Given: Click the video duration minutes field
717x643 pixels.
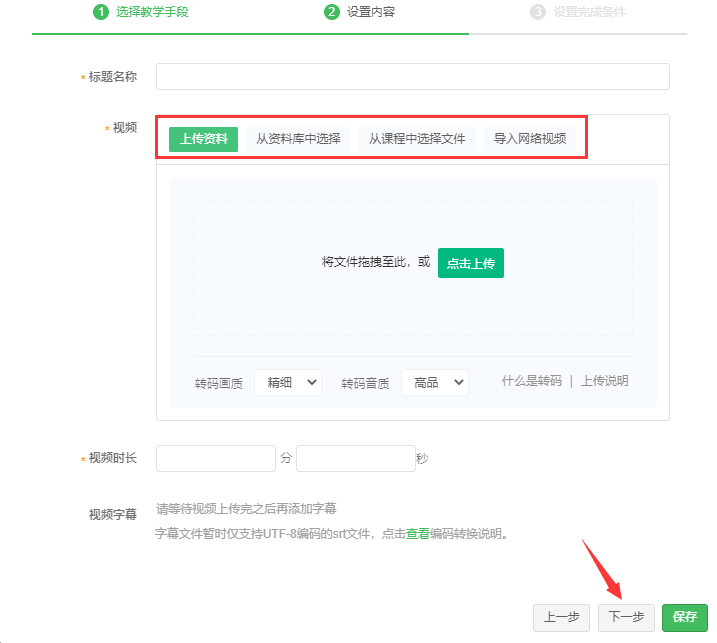Looking at the screenshot, I should point(215,458).
